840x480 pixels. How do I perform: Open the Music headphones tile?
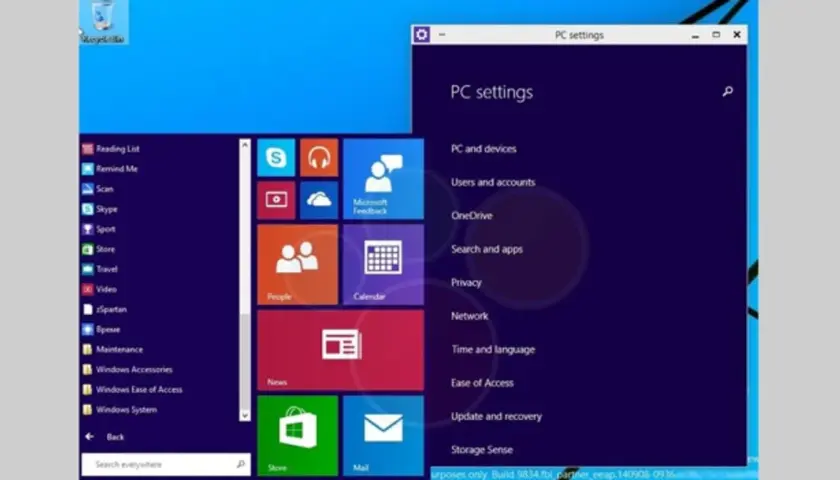(x=319, y=158)
